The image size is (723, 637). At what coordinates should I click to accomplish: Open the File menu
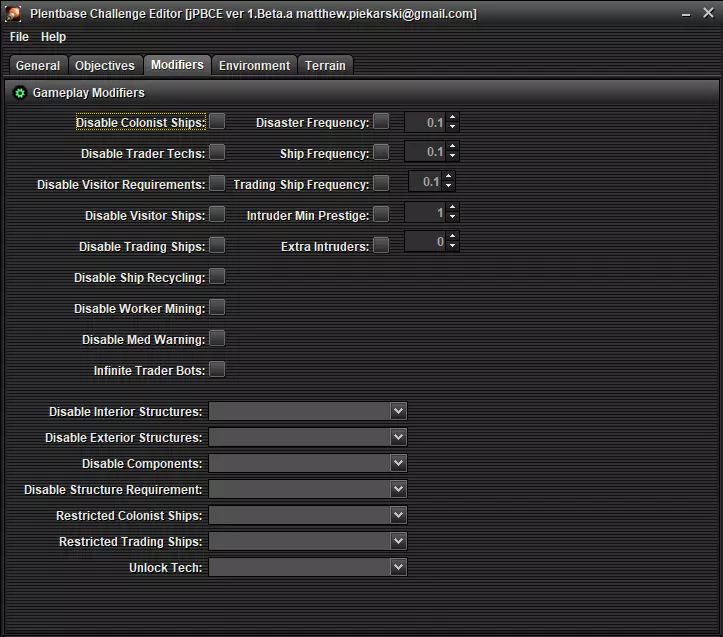[x=19, y=36]
